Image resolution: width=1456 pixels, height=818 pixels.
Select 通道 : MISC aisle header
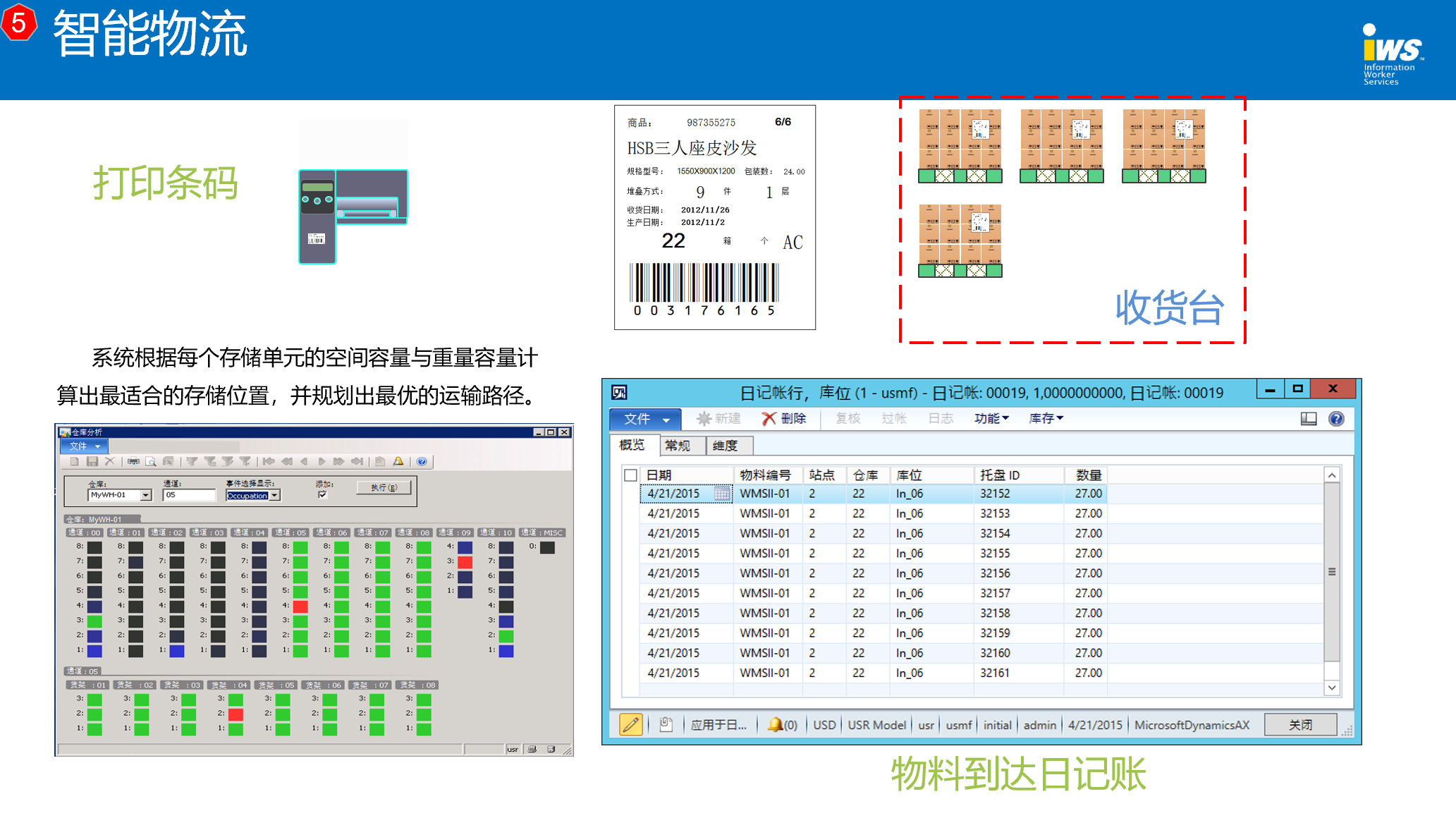(542, 533)
